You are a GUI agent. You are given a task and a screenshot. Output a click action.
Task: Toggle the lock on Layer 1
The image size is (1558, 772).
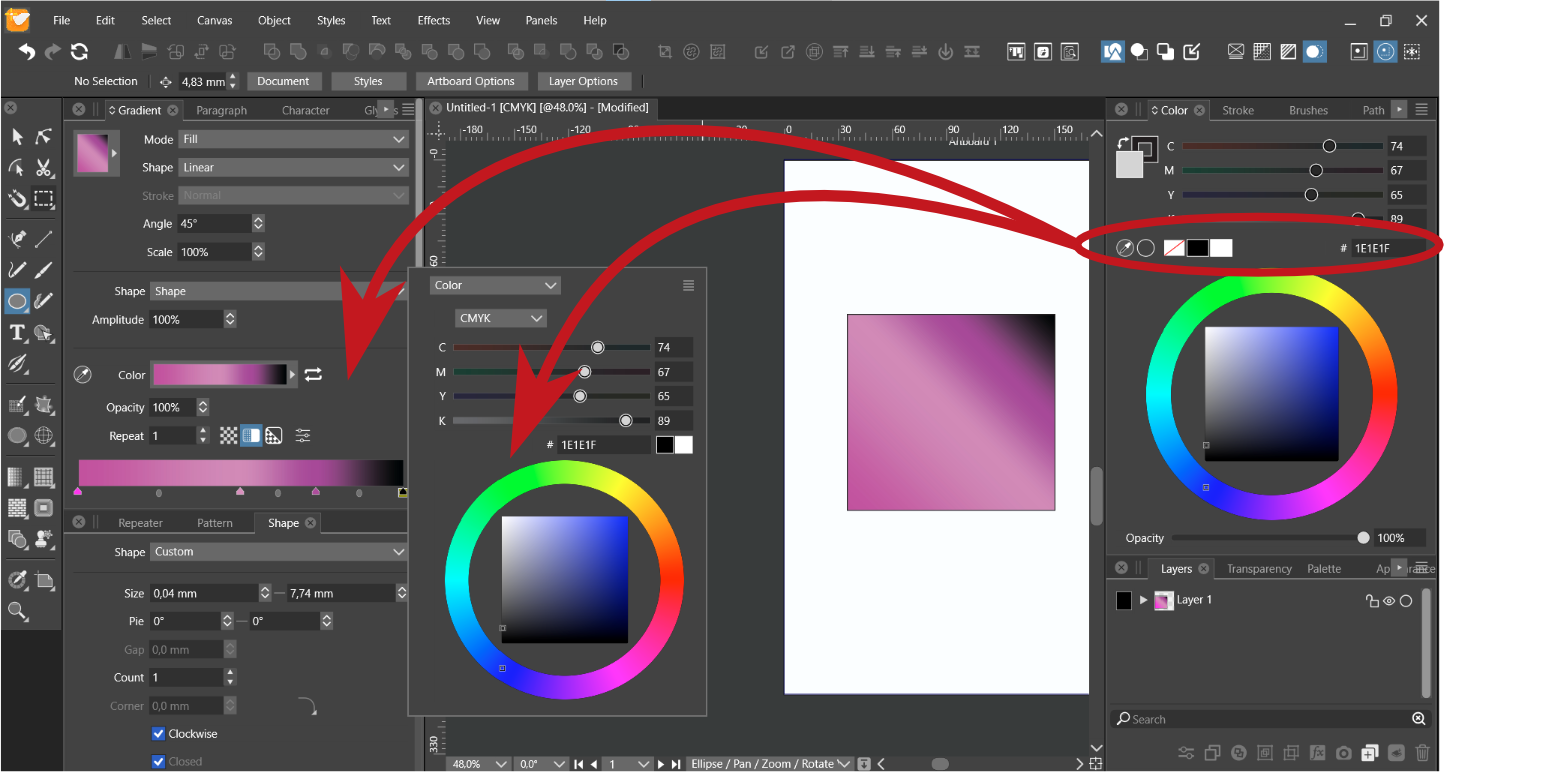click(x=1372, y=601)
